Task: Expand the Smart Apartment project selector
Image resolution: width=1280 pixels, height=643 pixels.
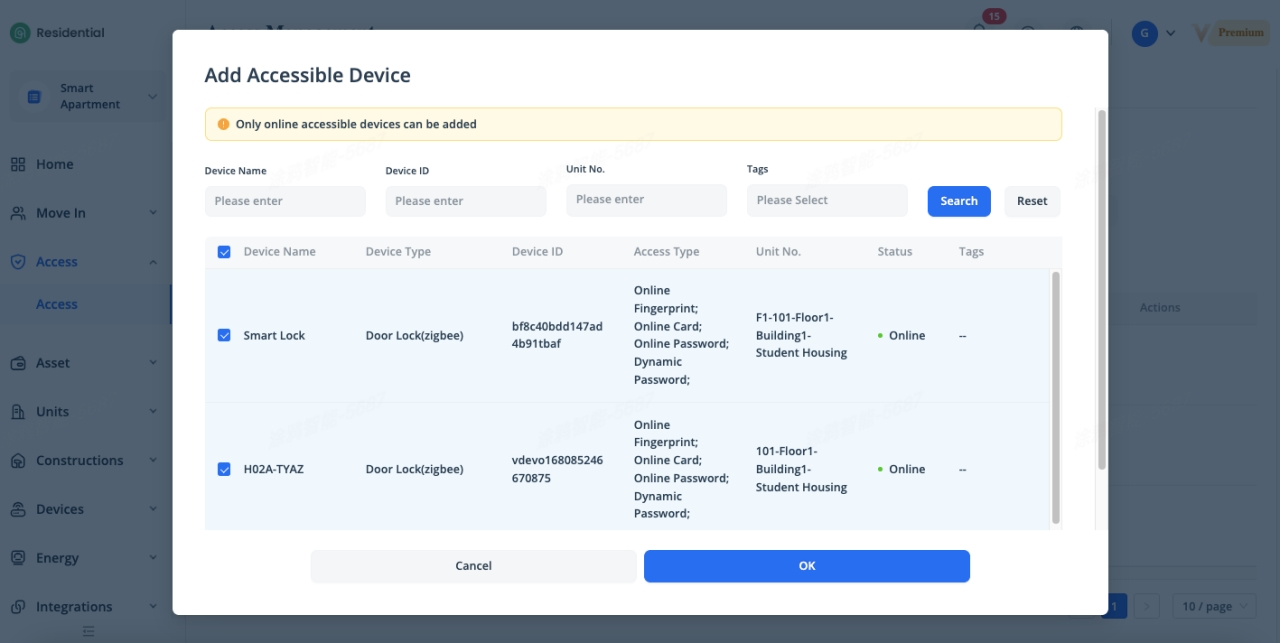Action: [88, 97]
